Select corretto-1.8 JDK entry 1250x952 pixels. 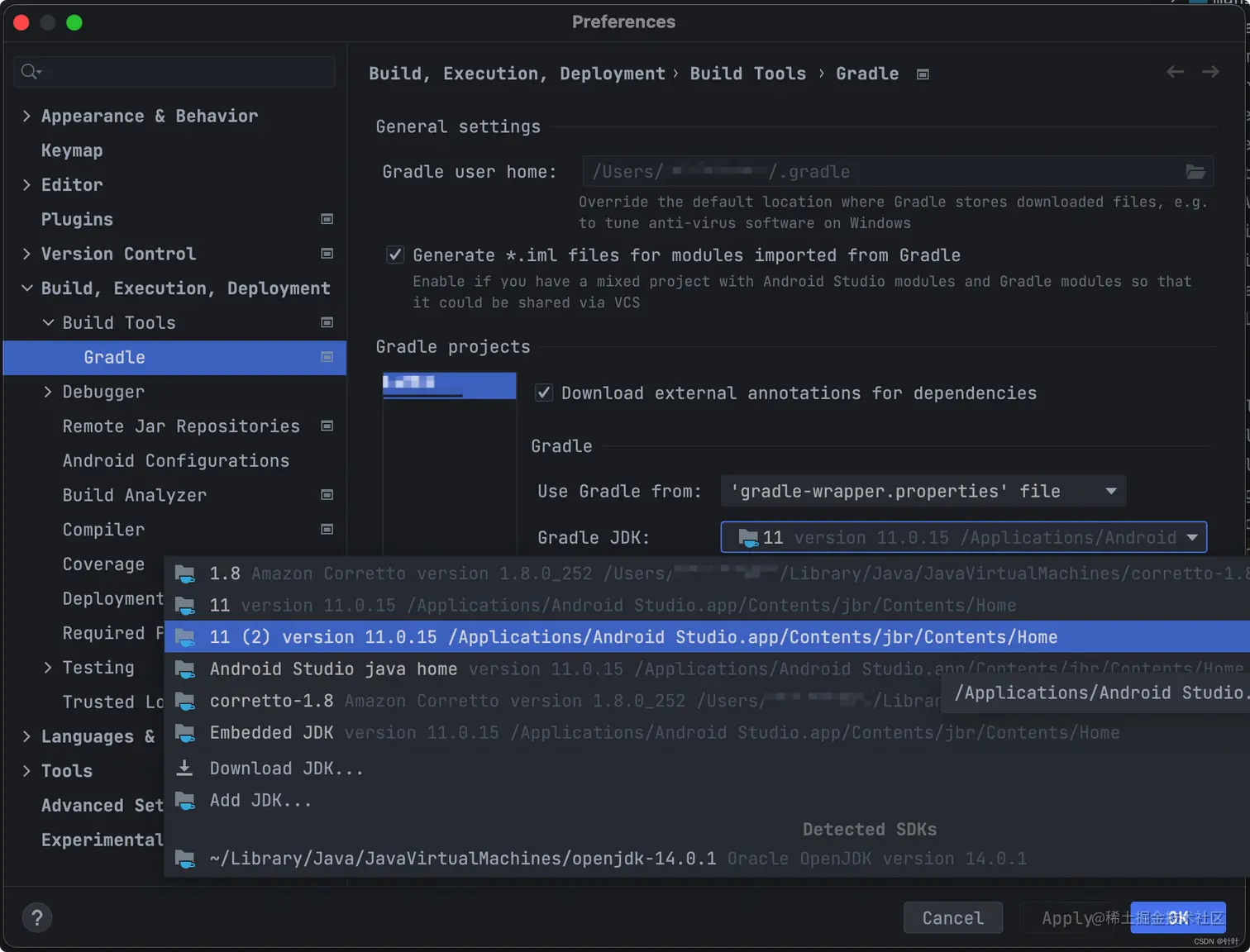tap(554, 701)
